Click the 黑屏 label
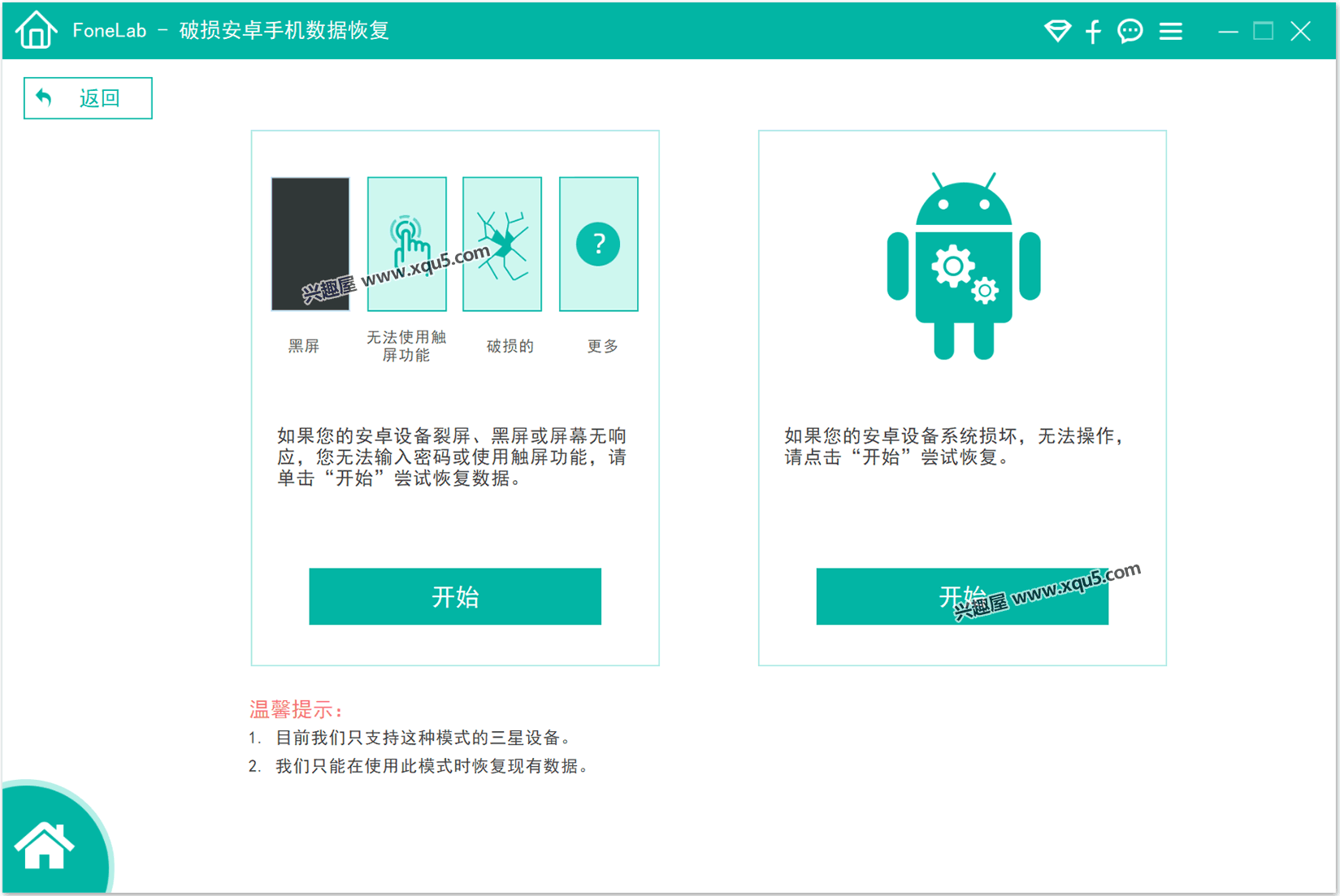Viewport: 1340px width, 896px height. point(304,346)
